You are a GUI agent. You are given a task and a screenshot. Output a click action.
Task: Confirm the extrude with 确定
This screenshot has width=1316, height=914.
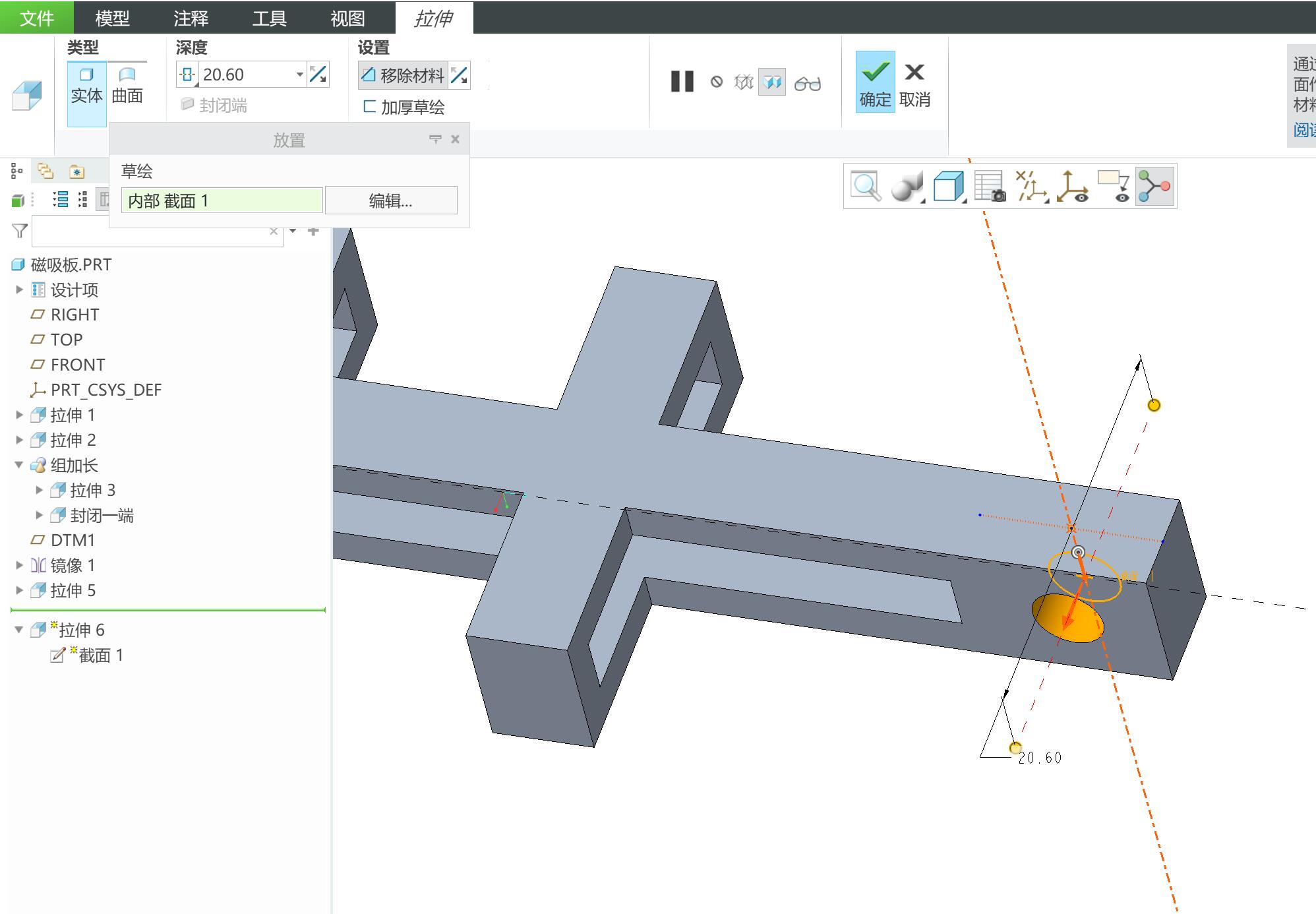point(875,82)
